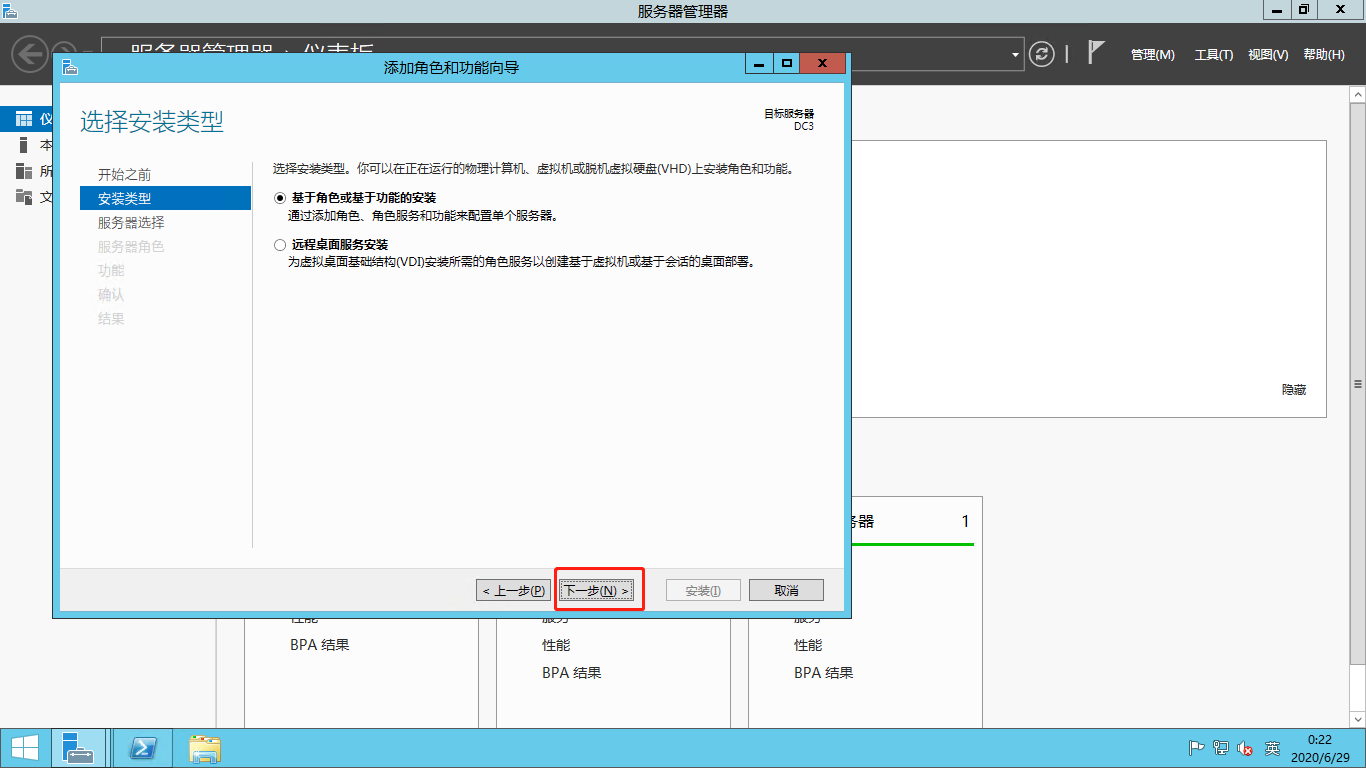Open the 工具(T) menu
1366x768 pixels.
1214,55
